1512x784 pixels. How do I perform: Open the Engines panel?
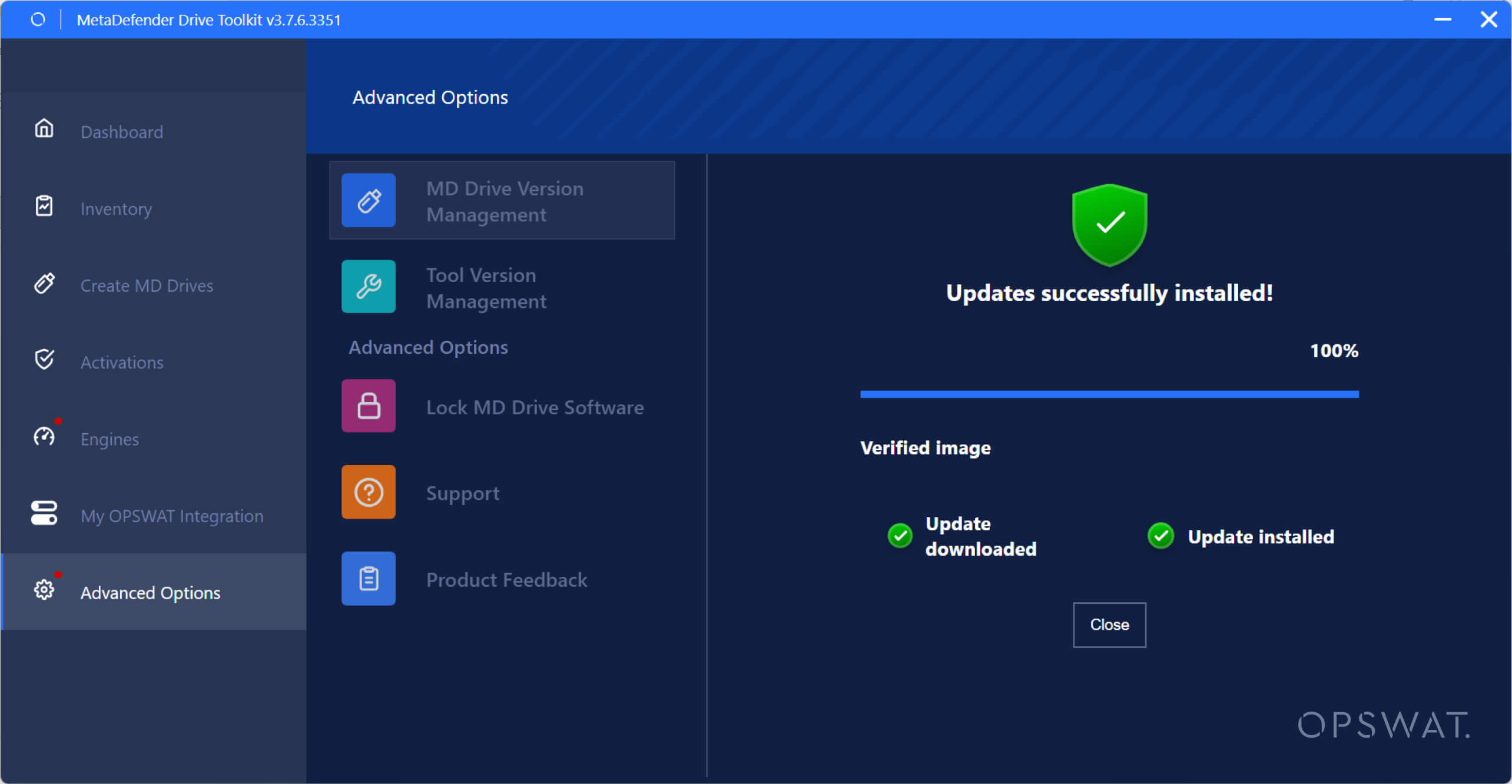coord(109,438)
